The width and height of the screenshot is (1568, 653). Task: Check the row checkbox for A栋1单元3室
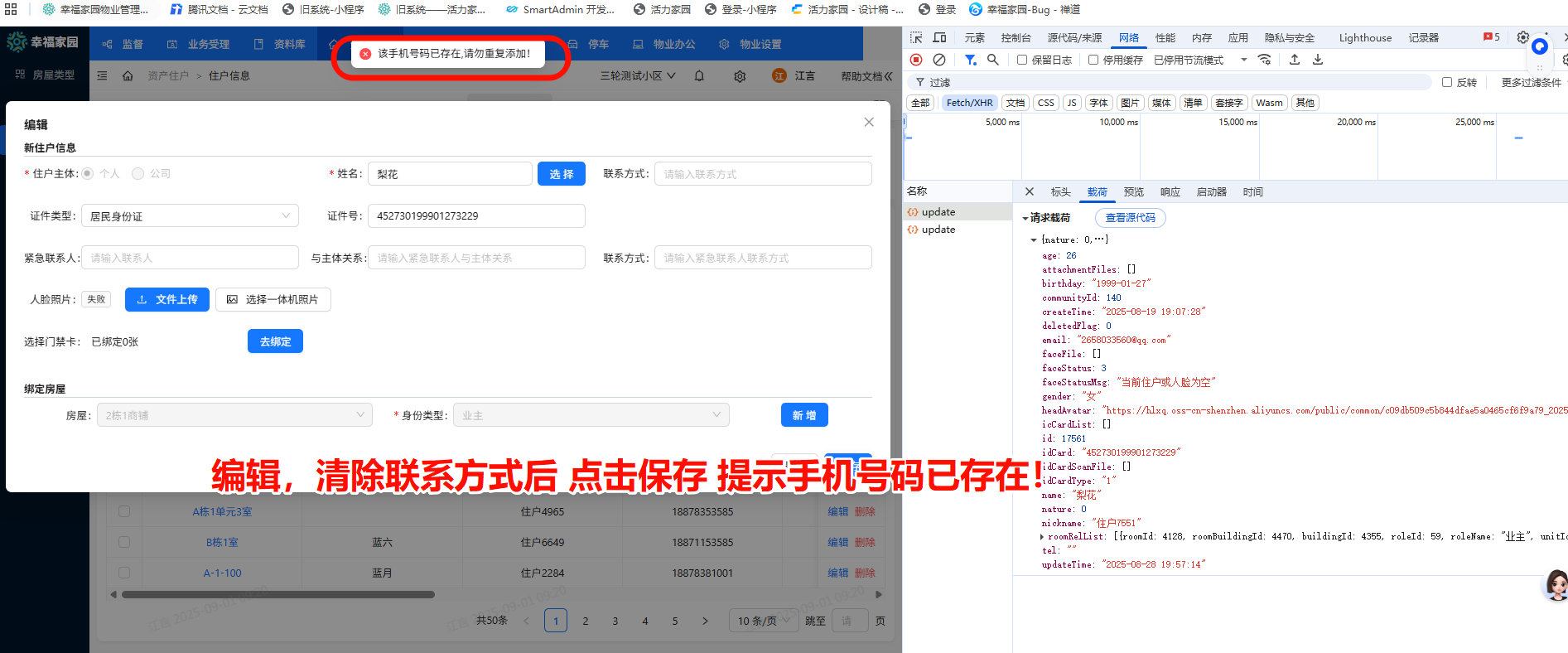pos(124,511)
